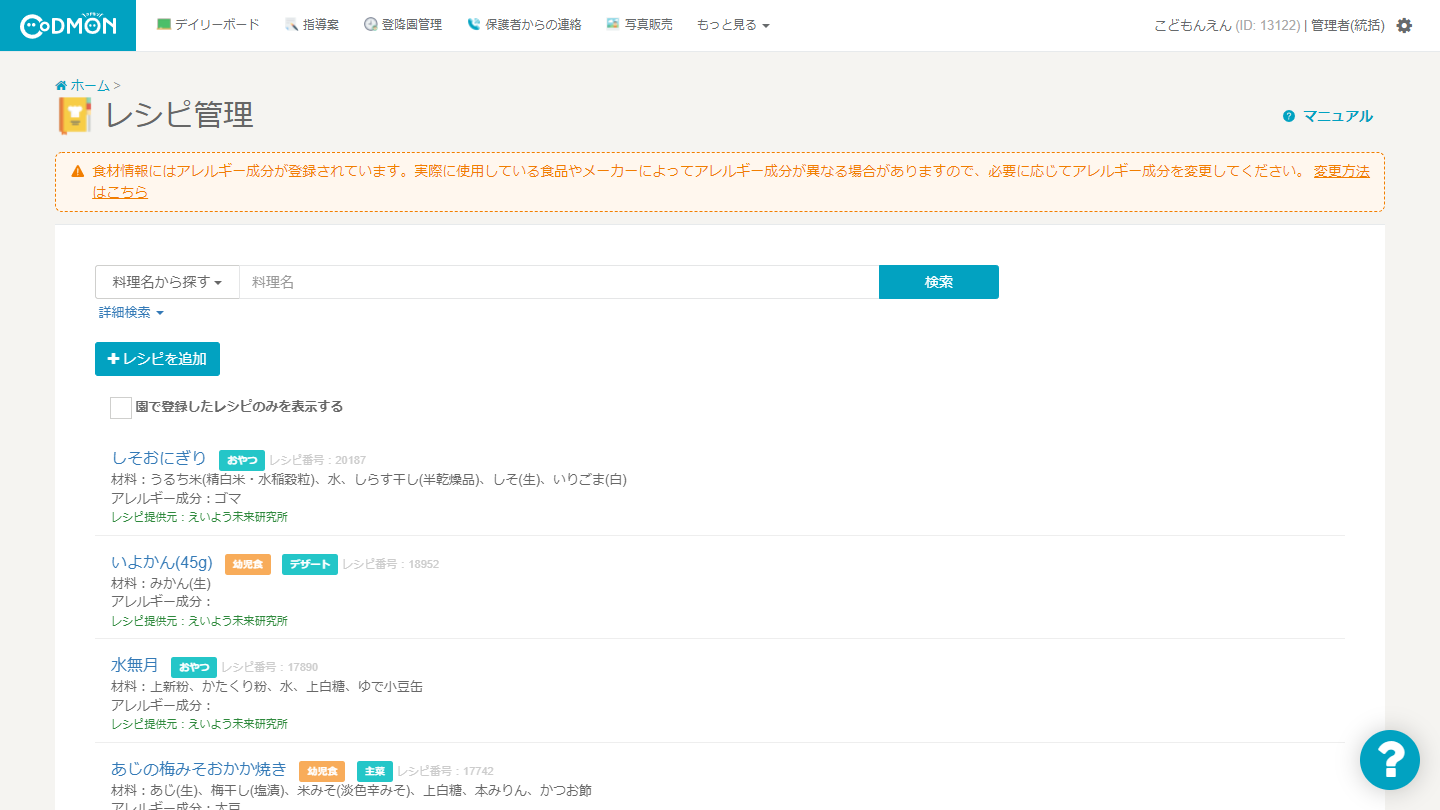Expand 詳細検索 advanced search options
1440x810 pixels.
131,313
